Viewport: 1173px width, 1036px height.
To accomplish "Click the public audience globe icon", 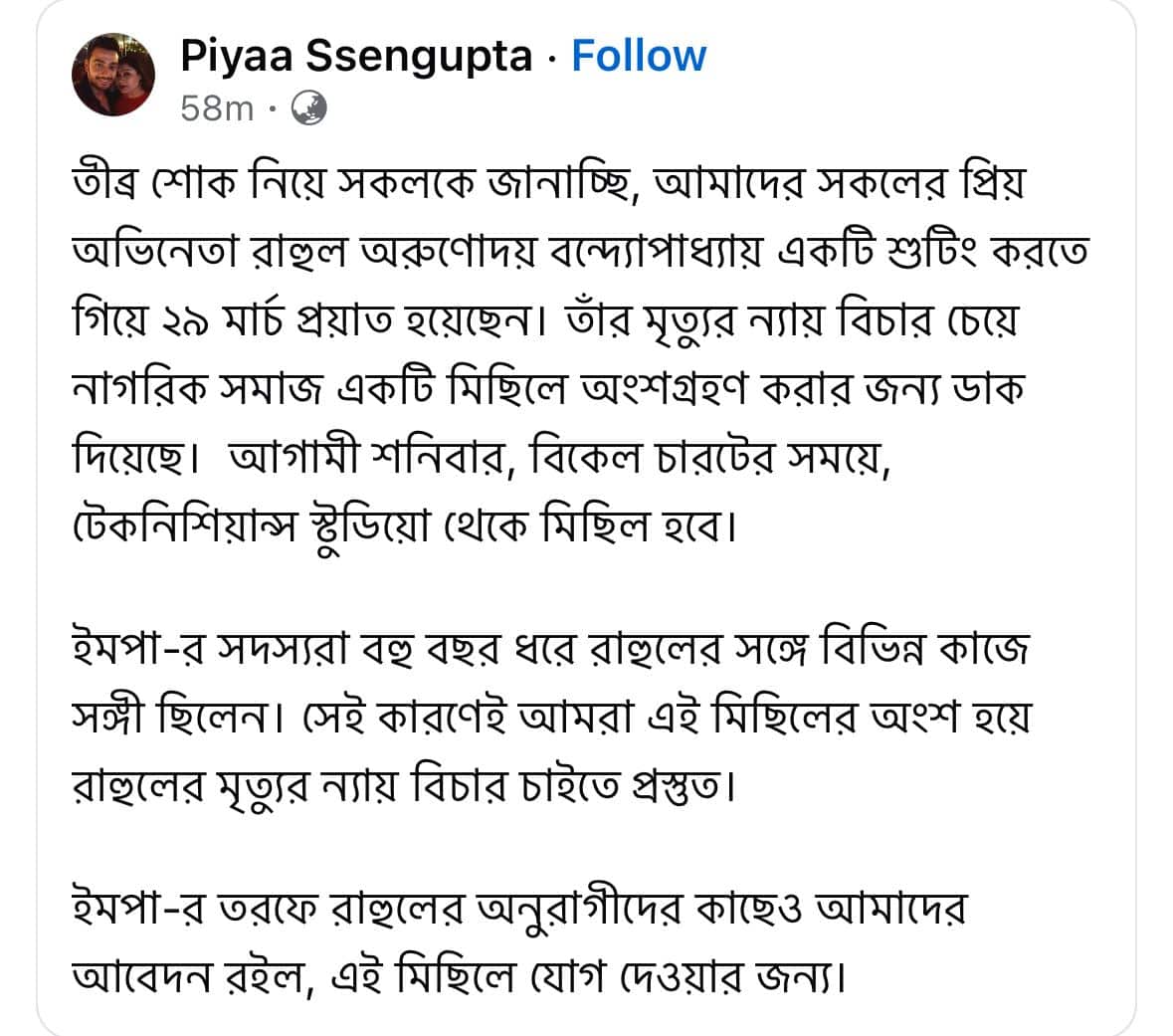I will (x=308, y=107).
